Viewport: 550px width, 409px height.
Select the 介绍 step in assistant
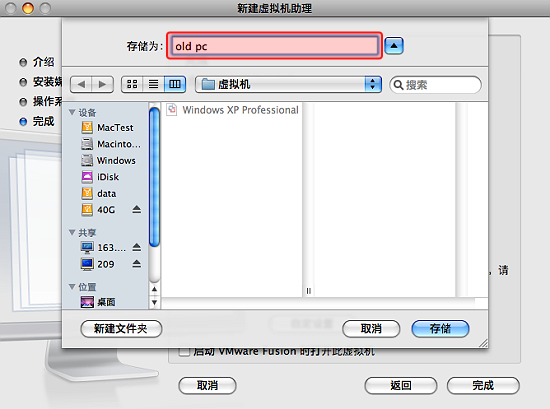coord(37,62)
